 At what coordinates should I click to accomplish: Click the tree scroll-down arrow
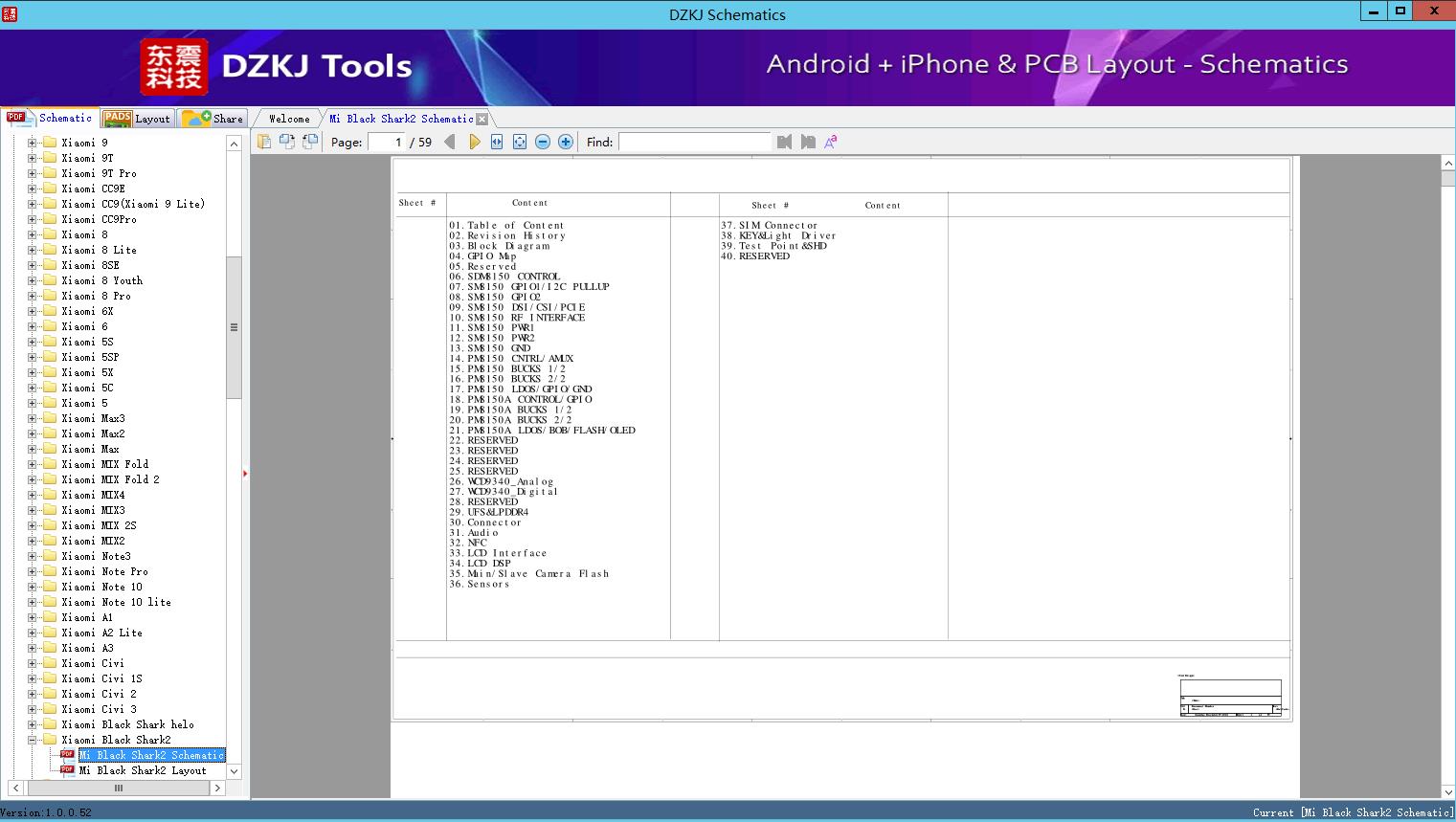234,771
